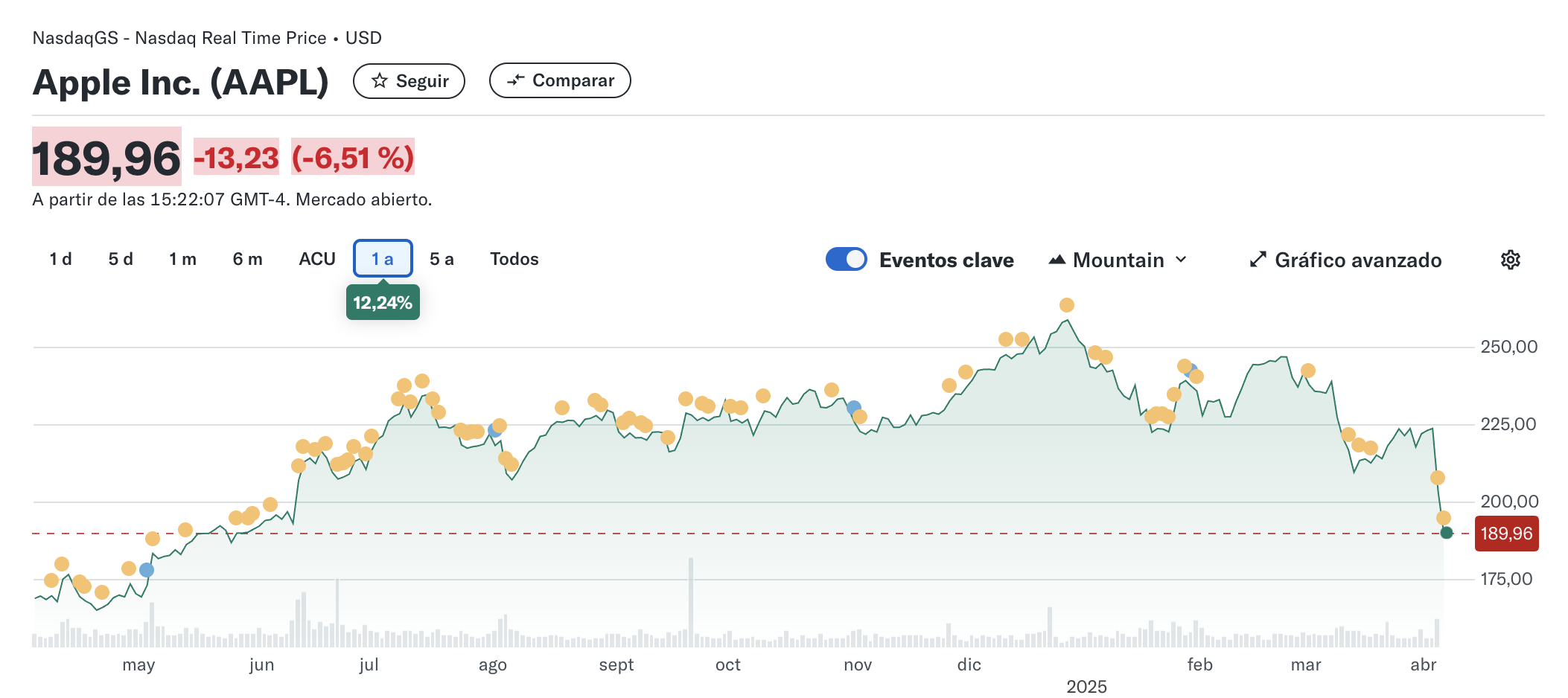1568x698 pixels.
Task: Toggle the Eventos clave switch off
Action: (847, 259)
